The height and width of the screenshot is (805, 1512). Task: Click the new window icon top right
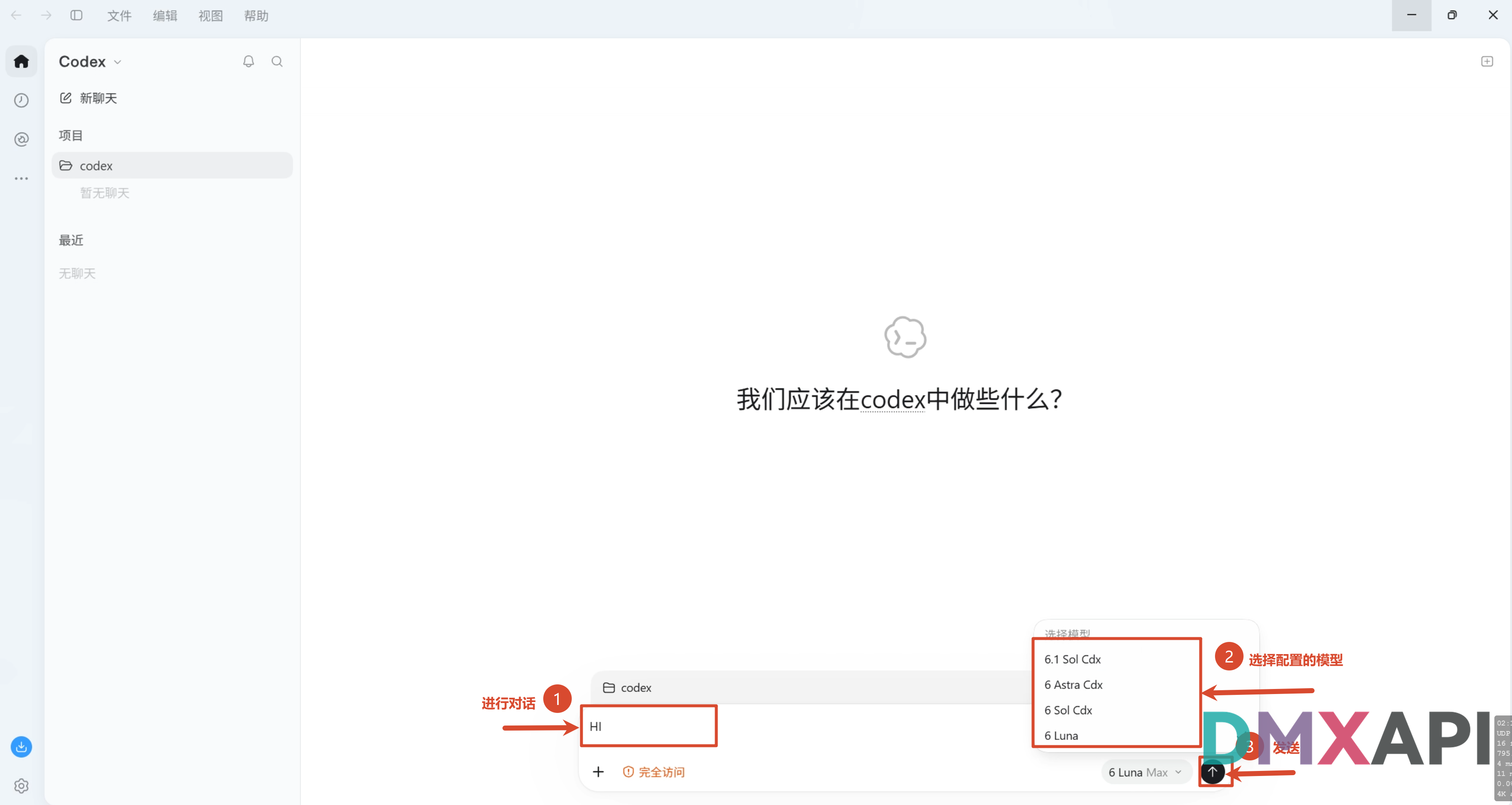pos(1487,61)
